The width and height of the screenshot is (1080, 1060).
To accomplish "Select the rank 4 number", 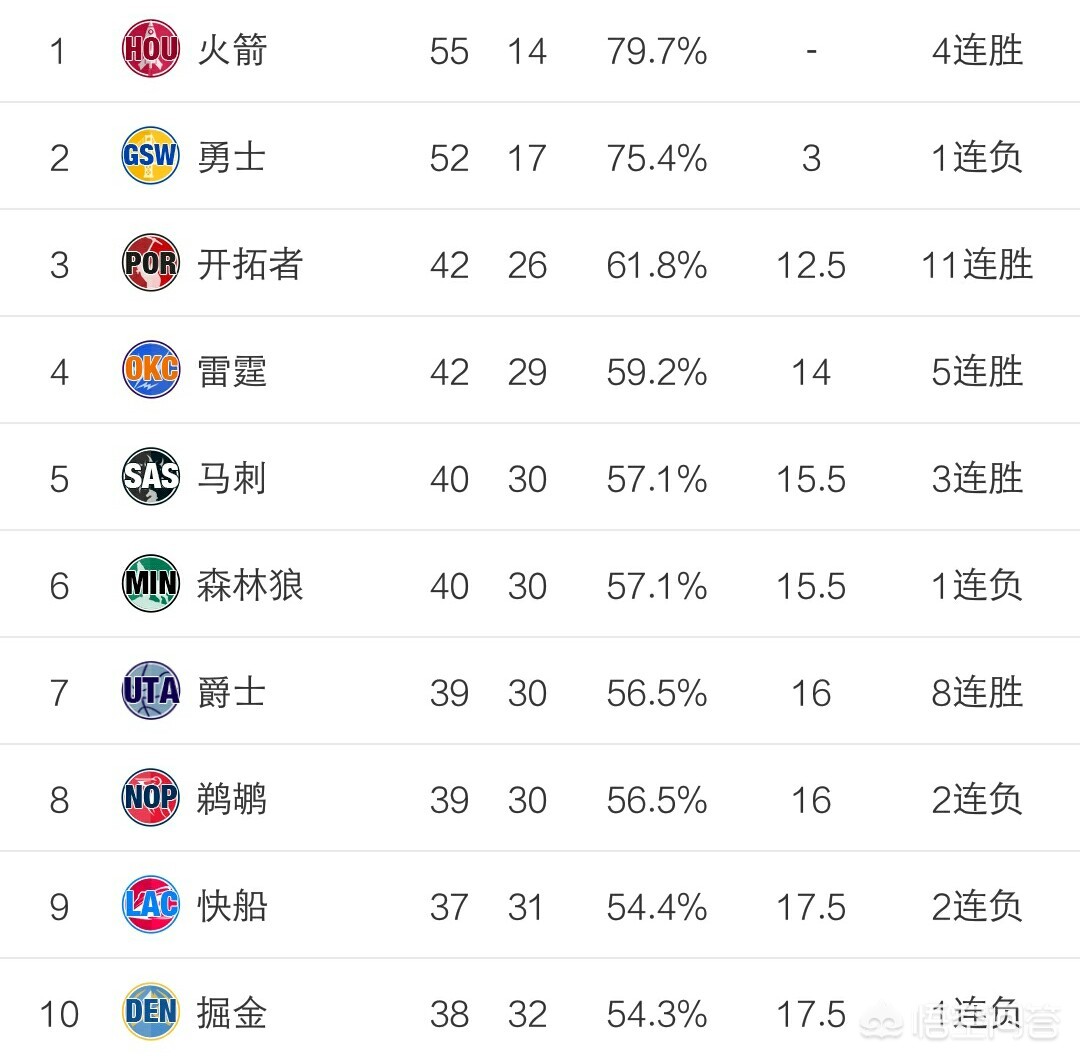I will click(x=59, y=372).
